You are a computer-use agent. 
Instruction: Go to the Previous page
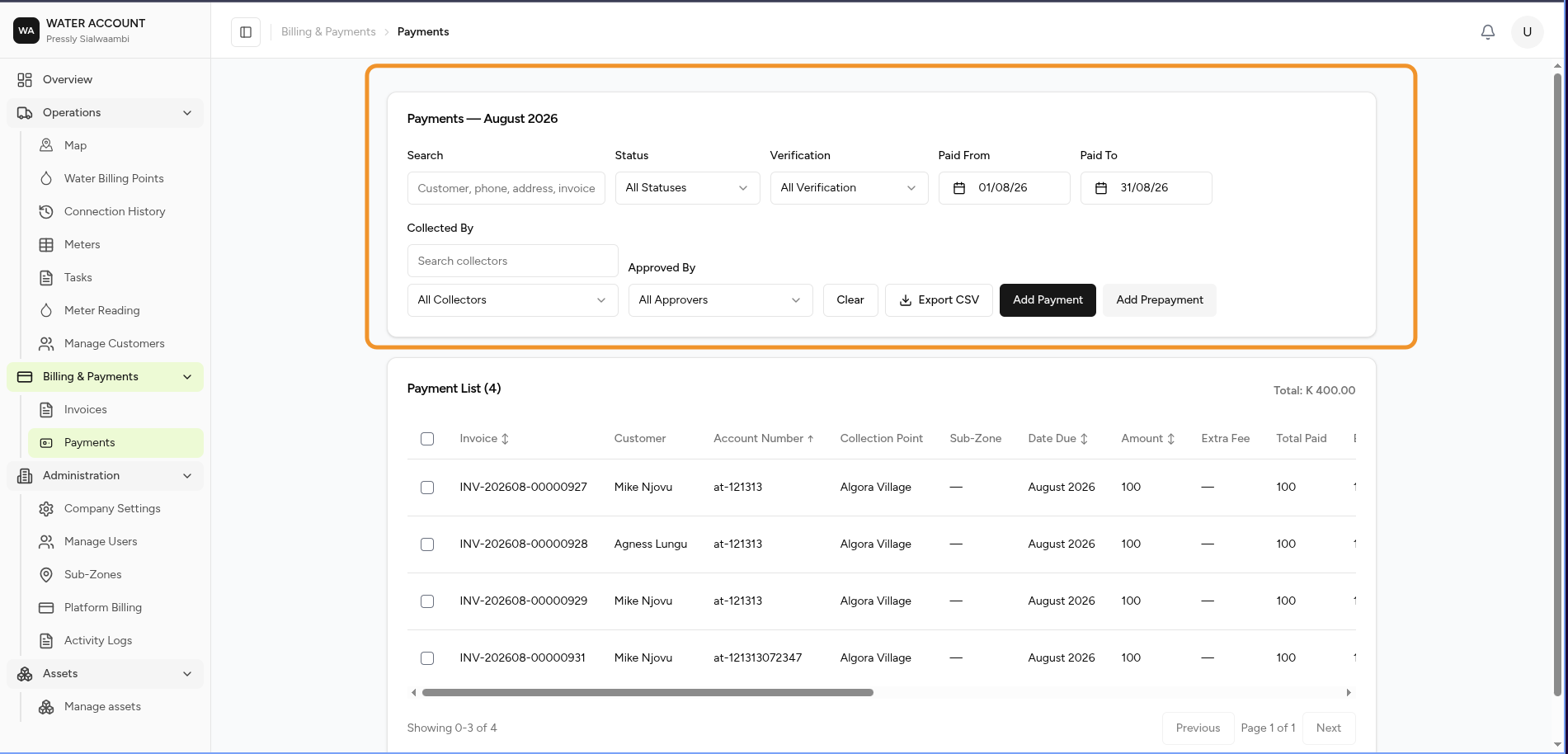click(1198, 728)
